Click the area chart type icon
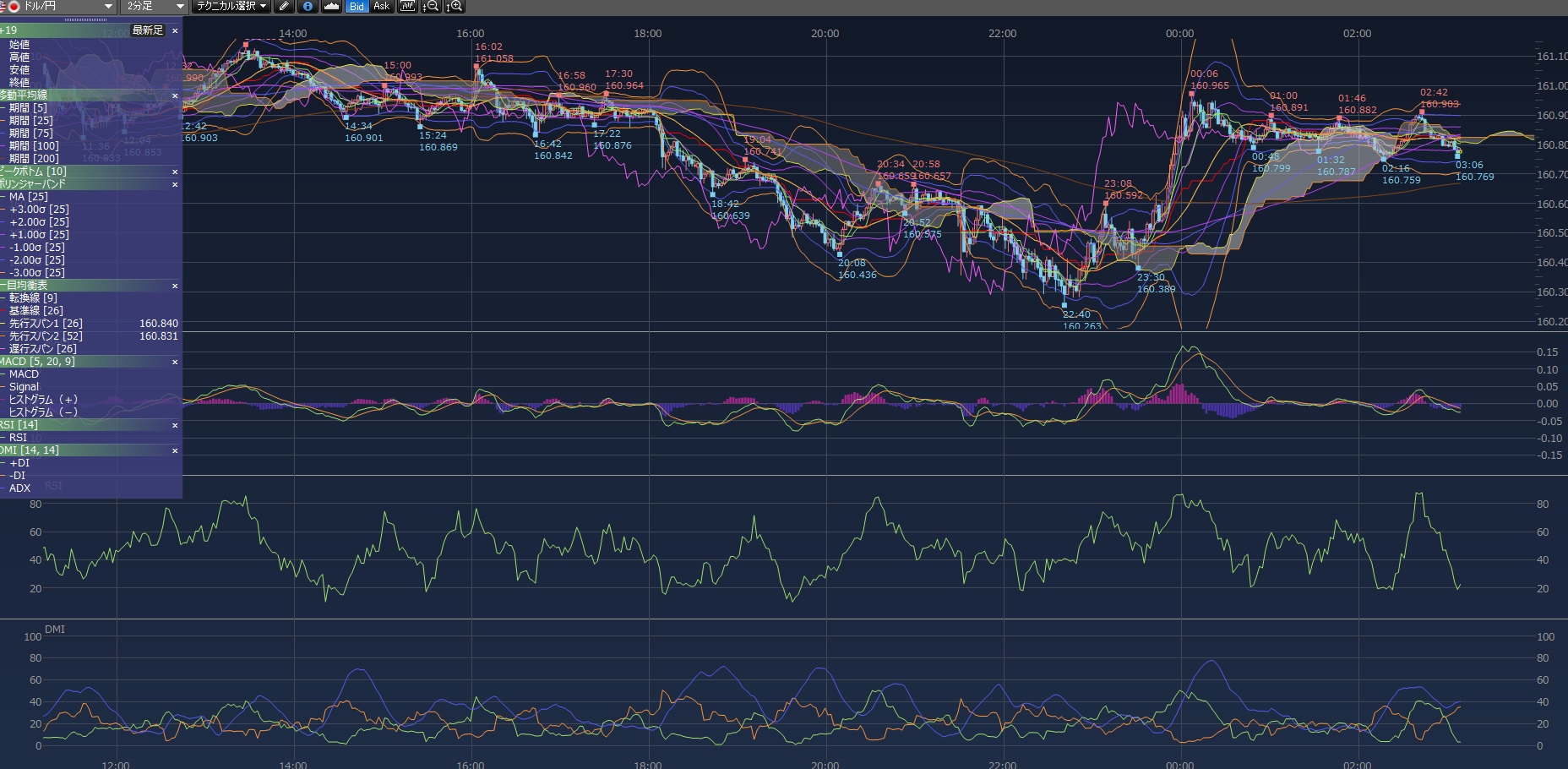1568x769 pixels. (331, 7)
